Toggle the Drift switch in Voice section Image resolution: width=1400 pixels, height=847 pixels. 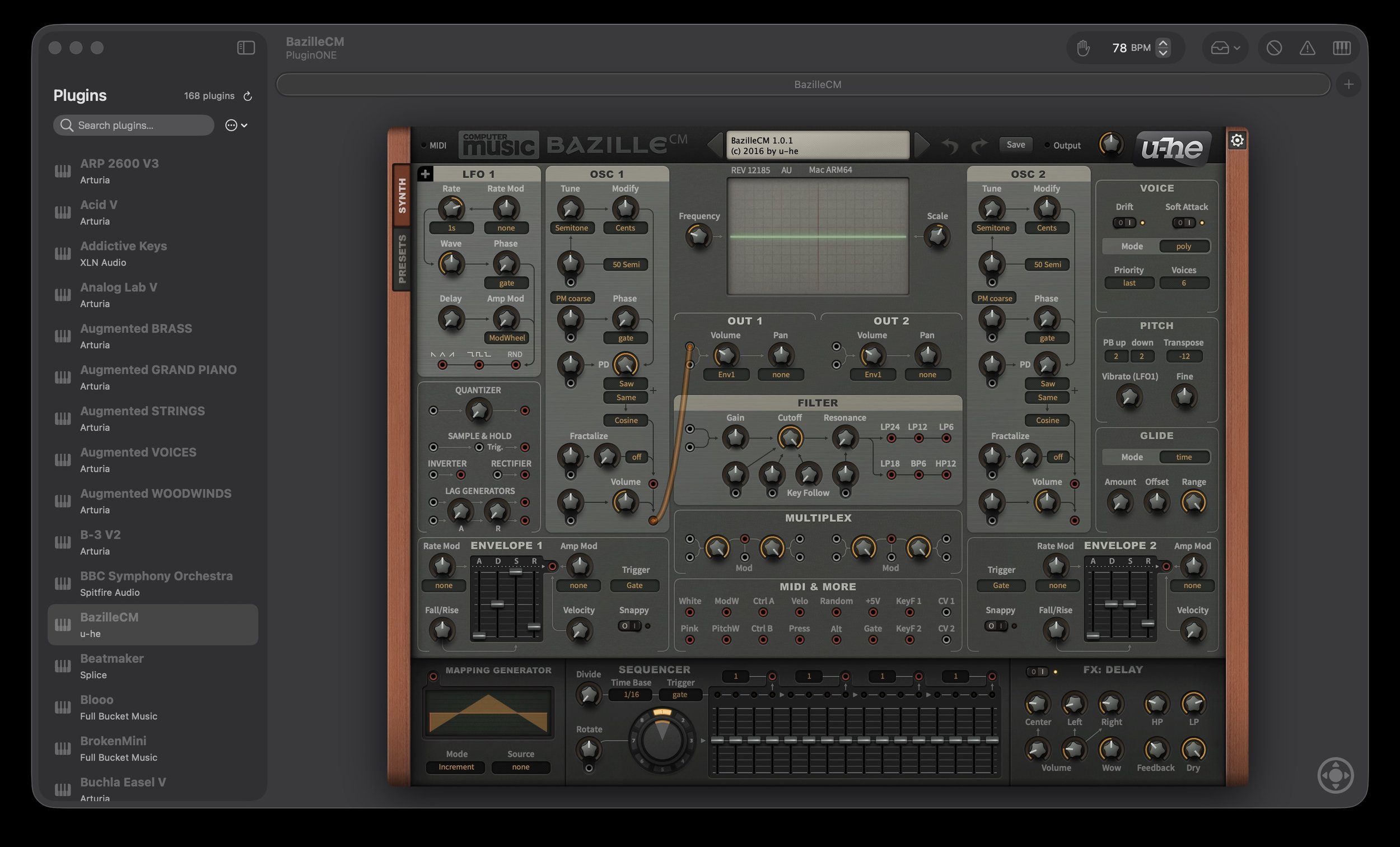pyautogui.click(x=1124, y=223)
